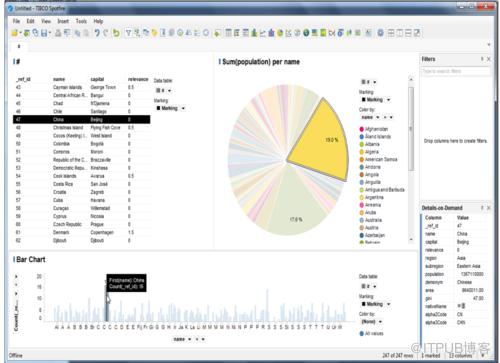Click the Save floppy disk icon
The height and width of the screenshot is (363, 500).
click(44, 33)
